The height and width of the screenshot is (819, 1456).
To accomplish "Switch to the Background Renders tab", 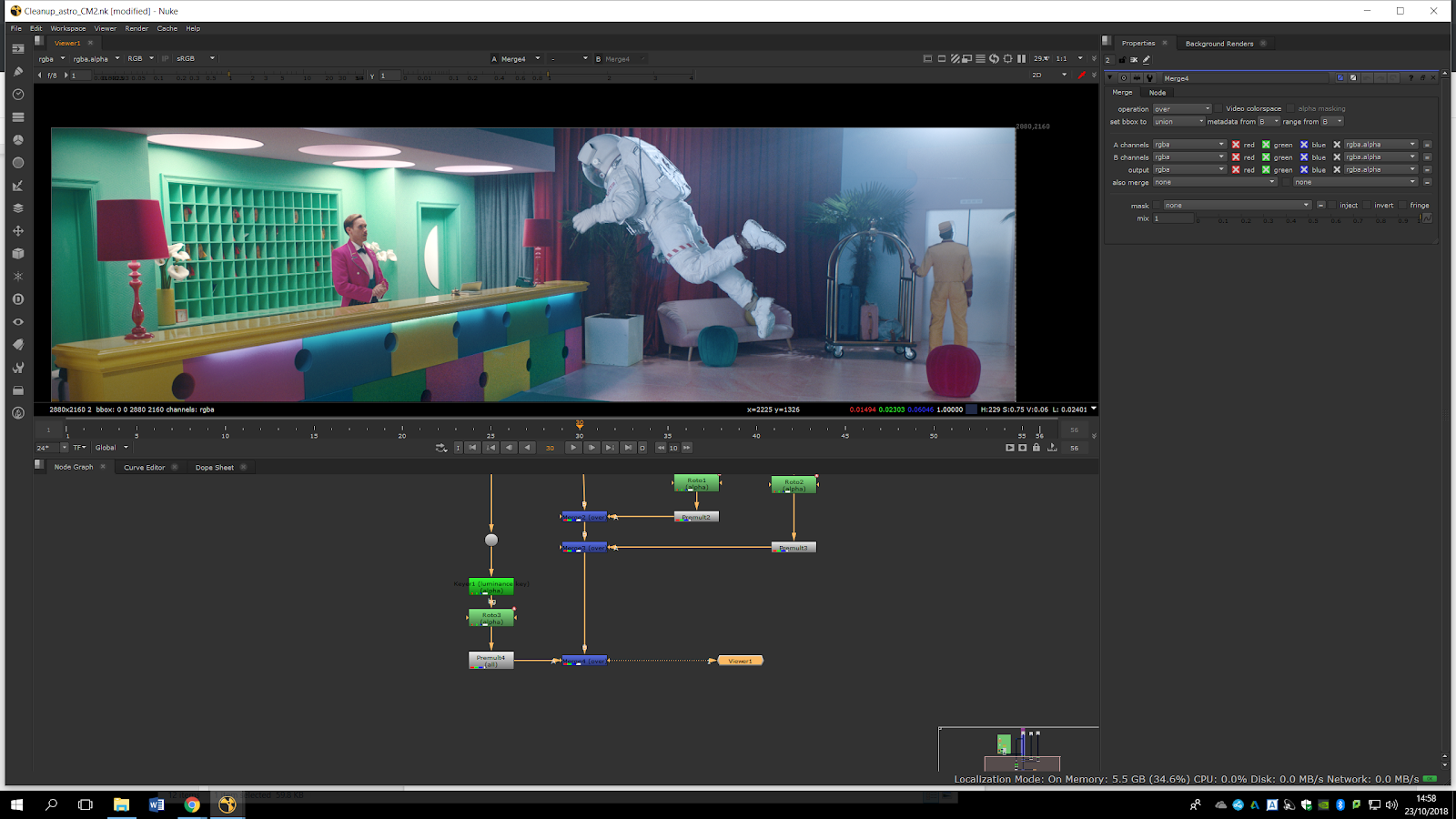I will [x=1218, y=44].
